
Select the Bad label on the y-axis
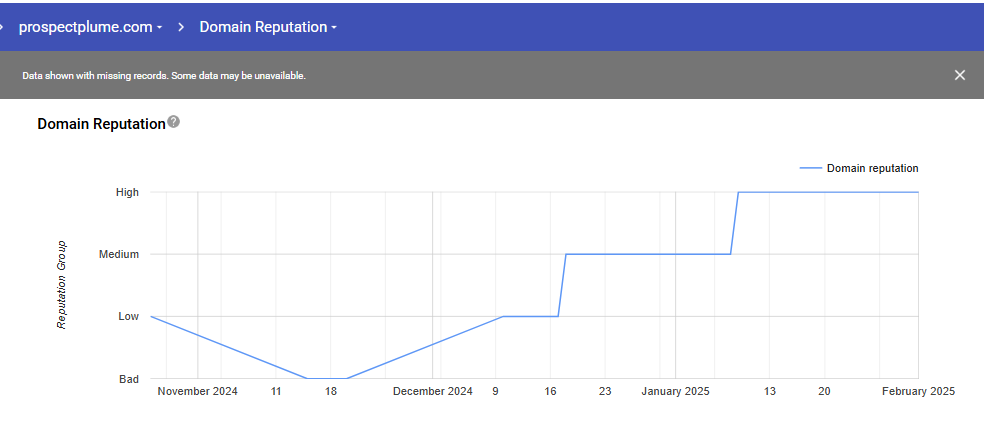(128, 379)
